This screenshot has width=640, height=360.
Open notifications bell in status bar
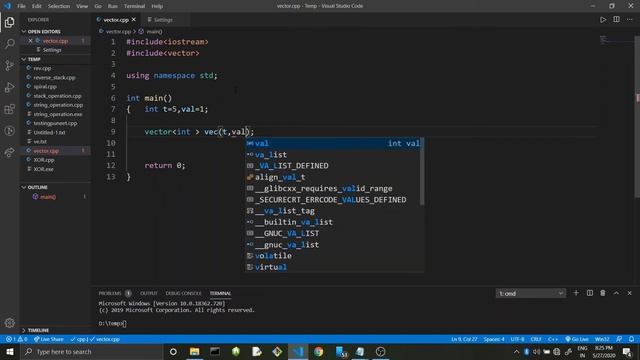pos(631,339)
